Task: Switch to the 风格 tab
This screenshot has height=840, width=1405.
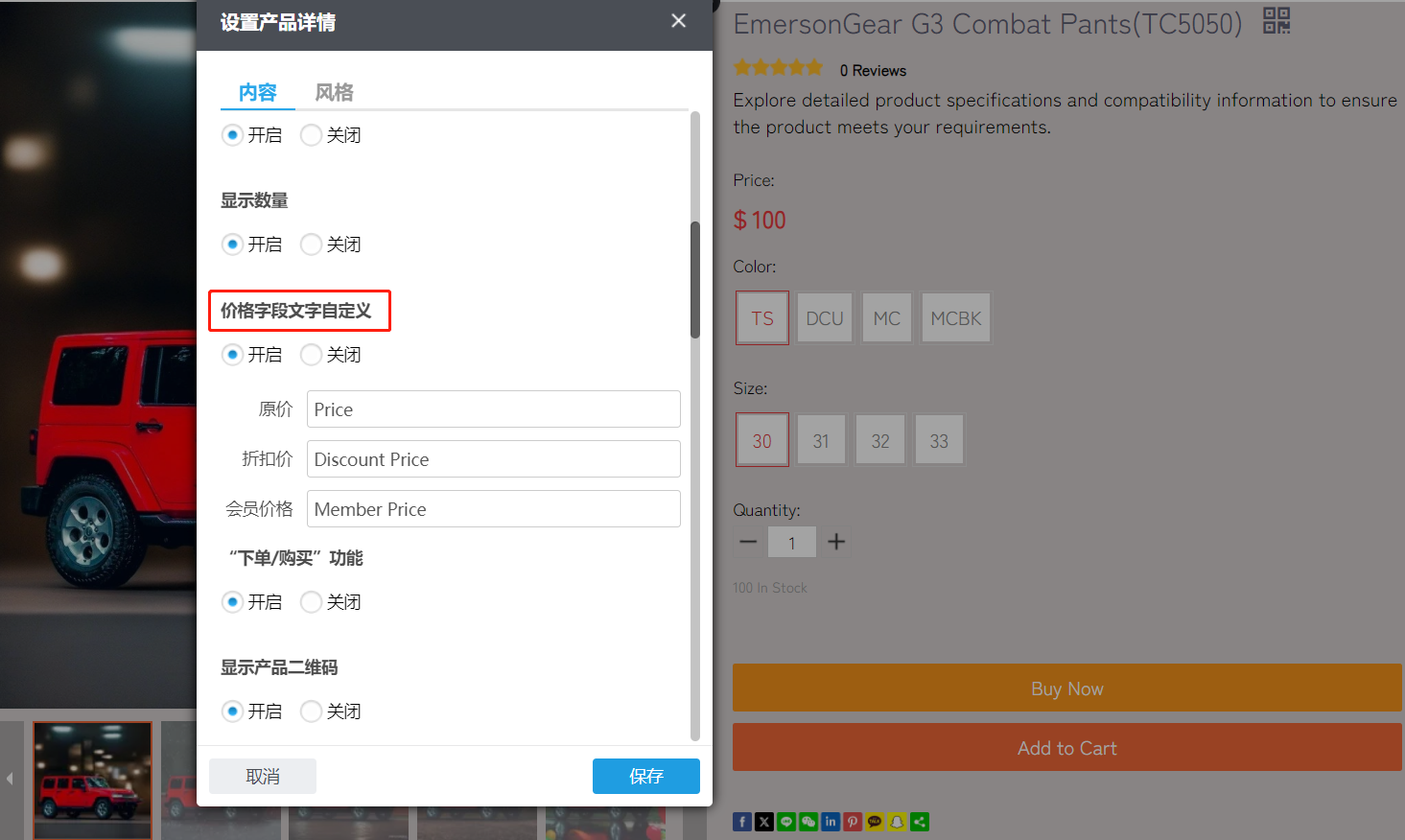Action: [x=334, y=91]
